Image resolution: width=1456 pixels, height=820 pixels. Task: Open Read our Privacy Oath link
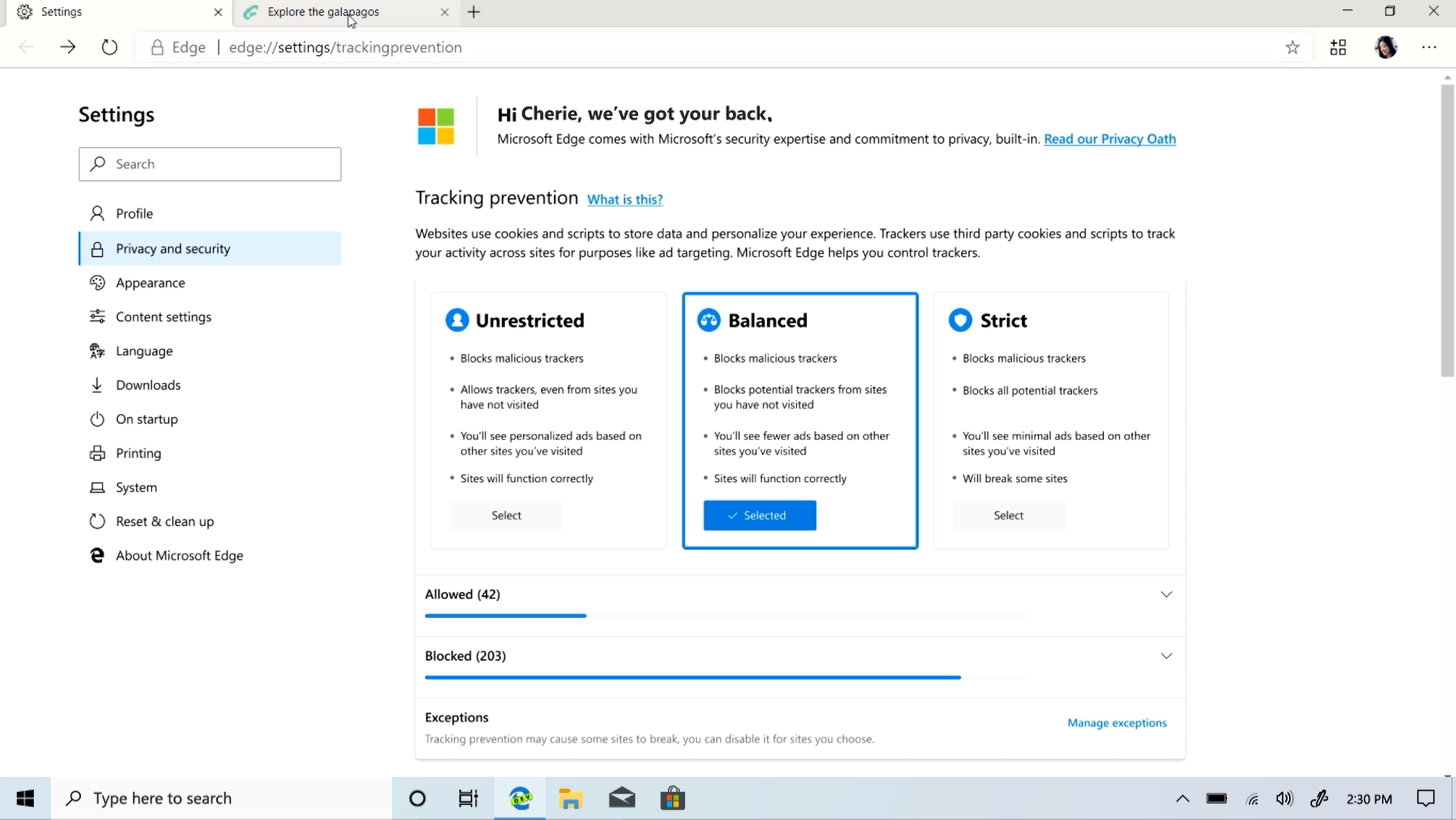tap(1110, 139)
